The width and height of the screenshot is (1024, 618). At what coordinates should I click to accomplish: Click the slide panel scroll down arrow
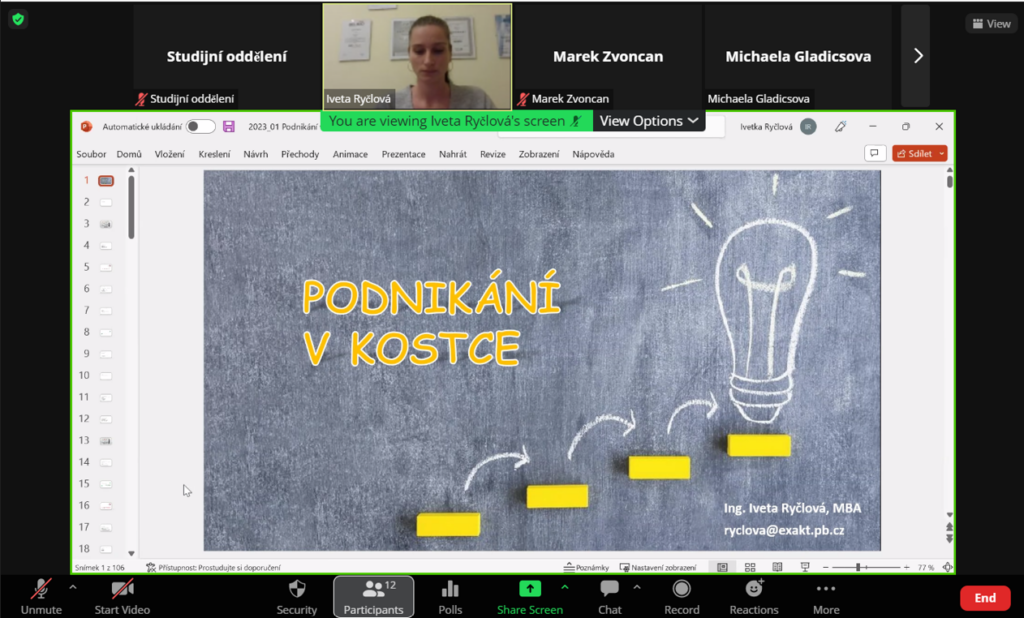click(x=131, y=553)
